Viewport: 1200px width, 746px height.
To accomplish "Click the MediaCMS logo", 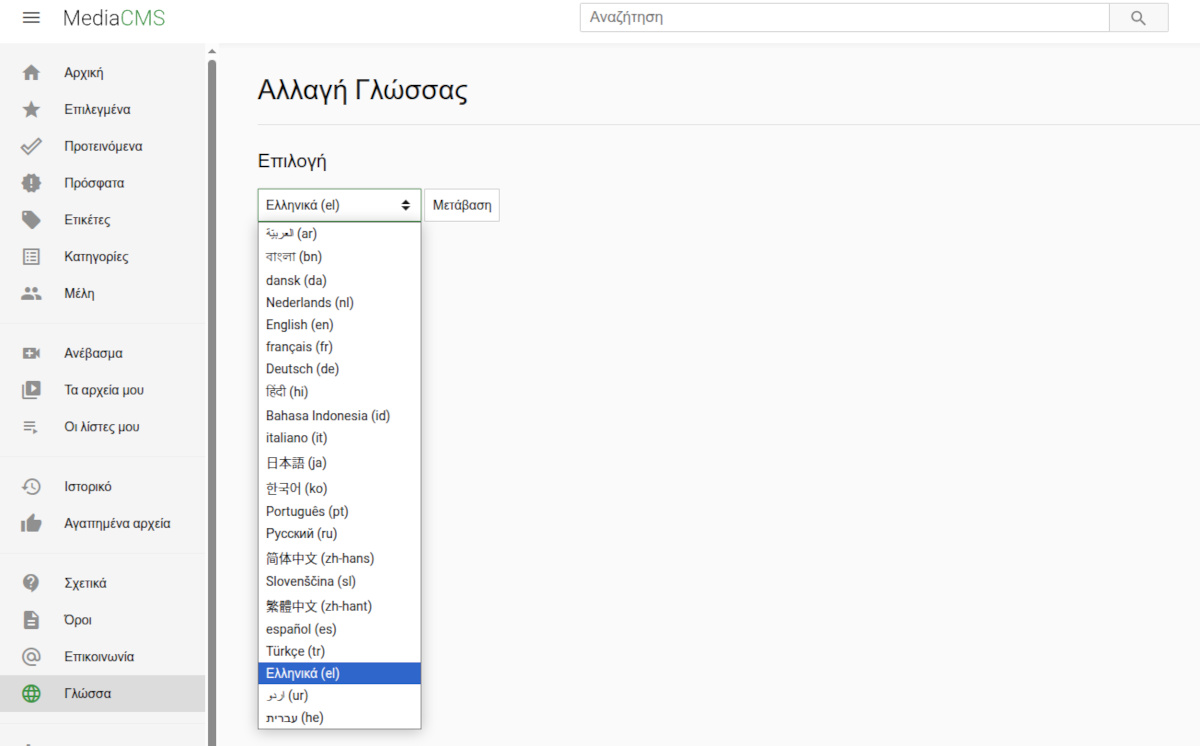I will pyautogui.click(x=113, y=17).
